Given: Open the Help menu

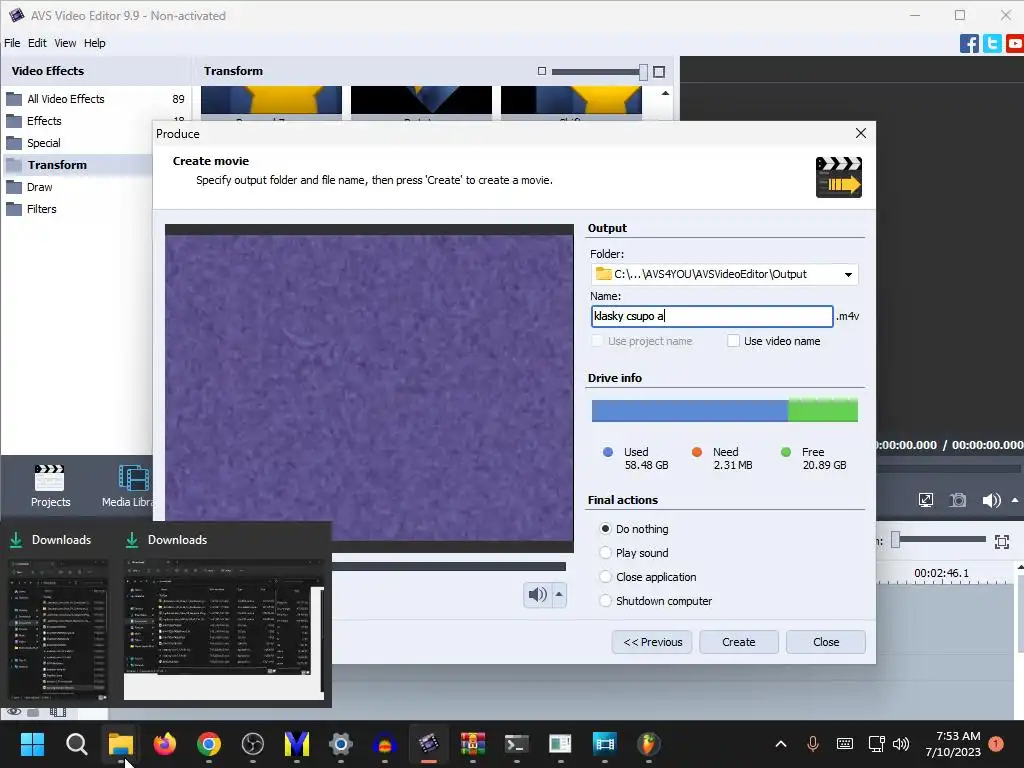Looking at the screenshot, I should tap(94, 43).
